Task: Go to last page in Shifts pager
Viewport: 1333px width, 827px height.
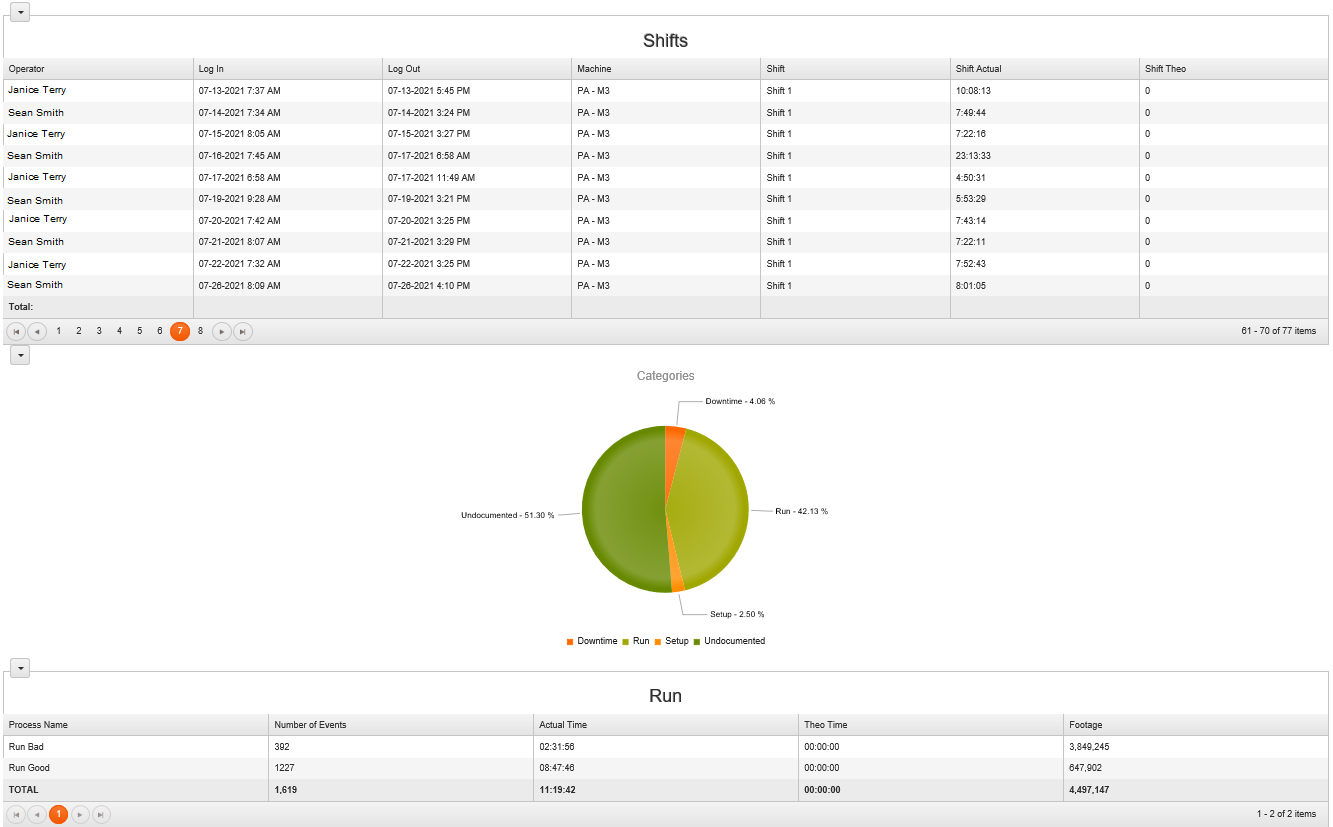Action: [243, 331]
